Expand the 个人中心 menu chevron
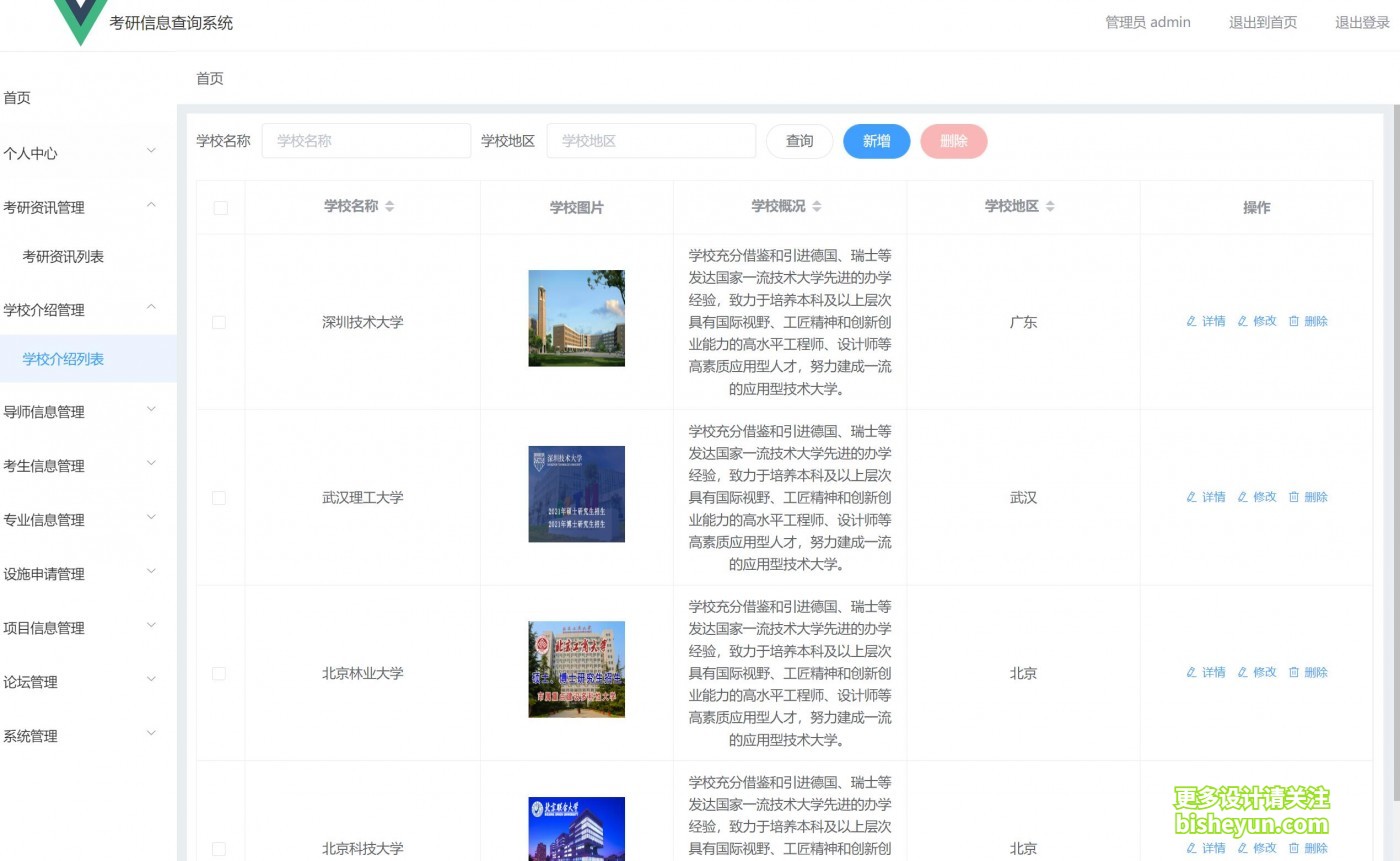1400x861 pixels. 151,151
